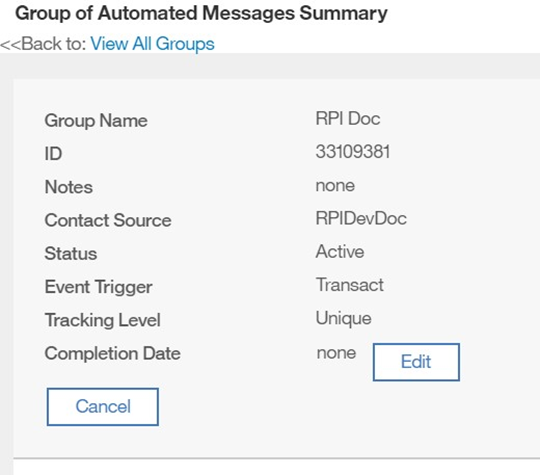Select the Completion Date label

coord(113,353)
